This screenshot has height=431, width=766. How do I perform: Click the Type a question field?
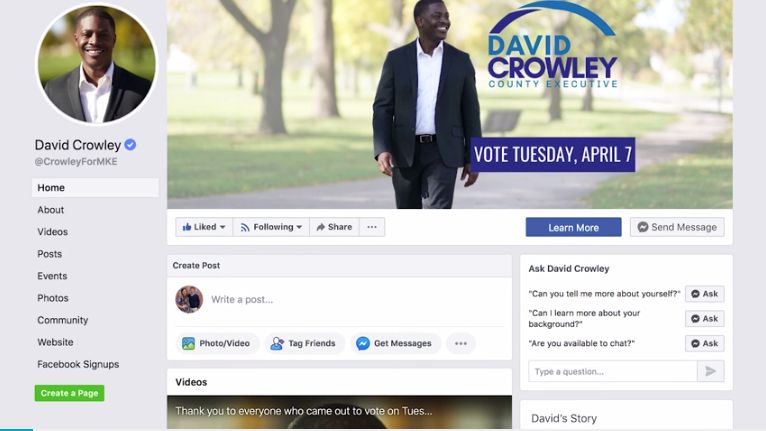coord(613,371)
